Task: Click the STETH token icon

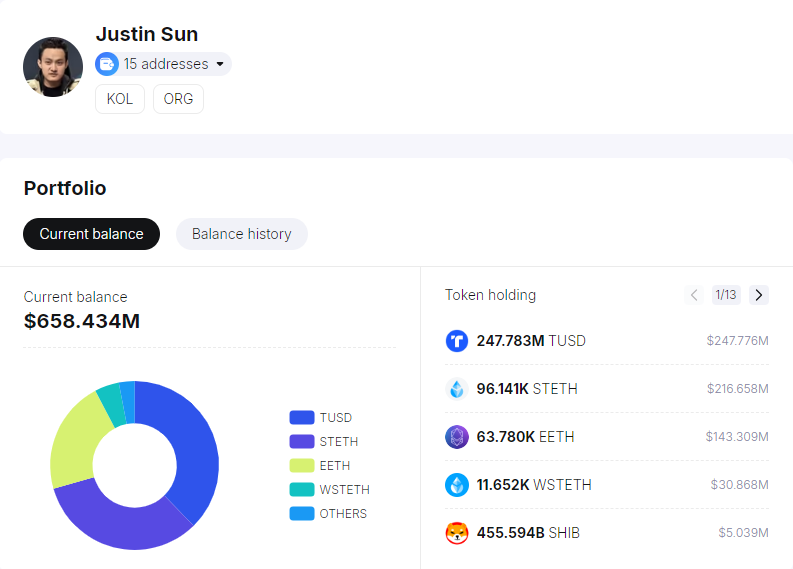Action: (456, 389)
